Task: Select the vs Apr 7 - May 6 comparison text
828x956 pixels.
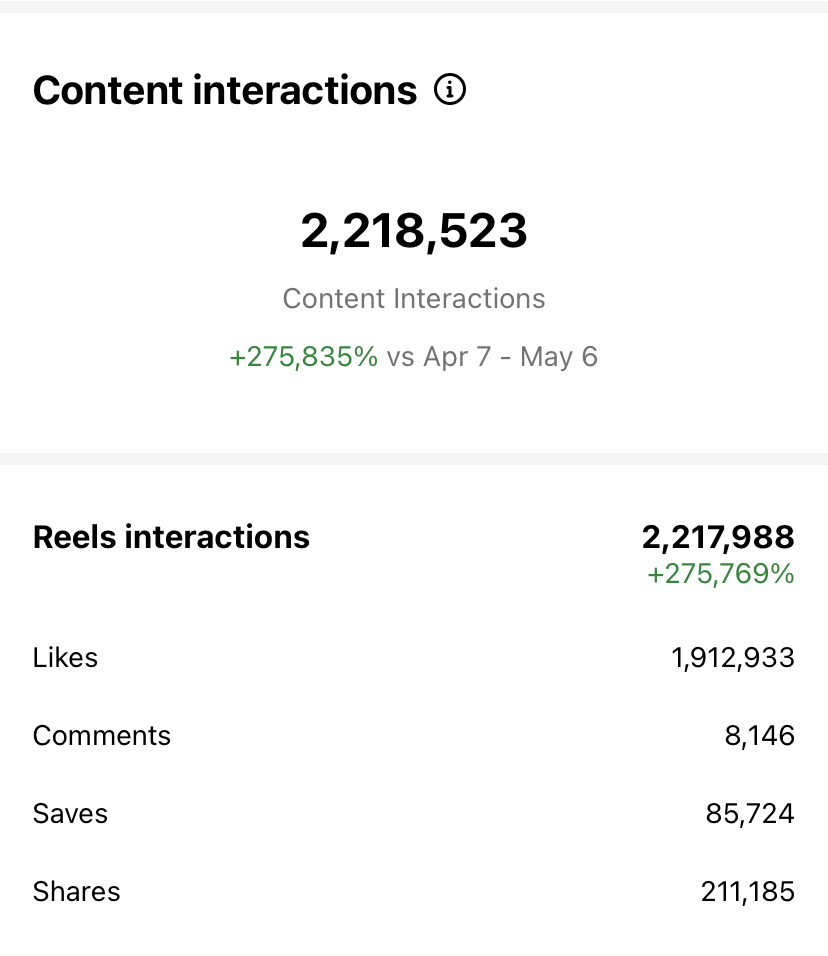Action: (x=492, y=357)
